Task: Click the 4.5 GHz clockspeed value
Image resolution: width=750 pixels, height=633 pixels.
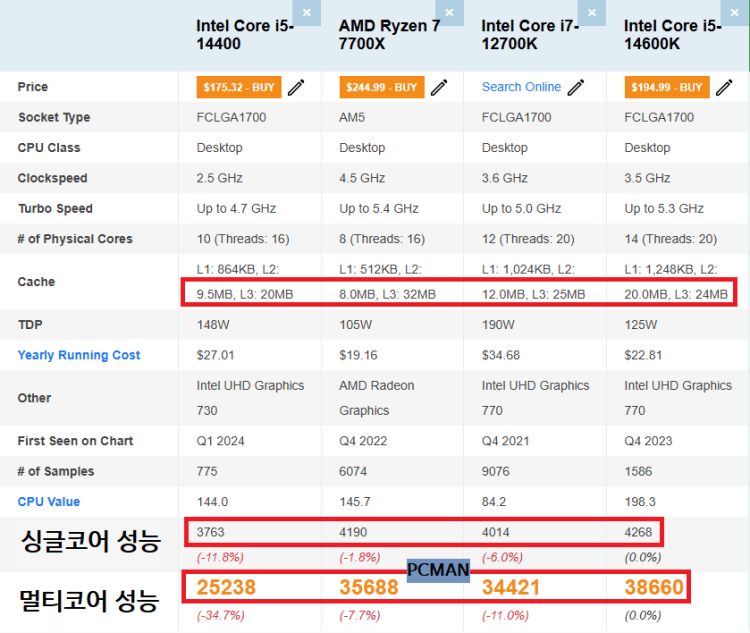Action: tap(362, 178)
